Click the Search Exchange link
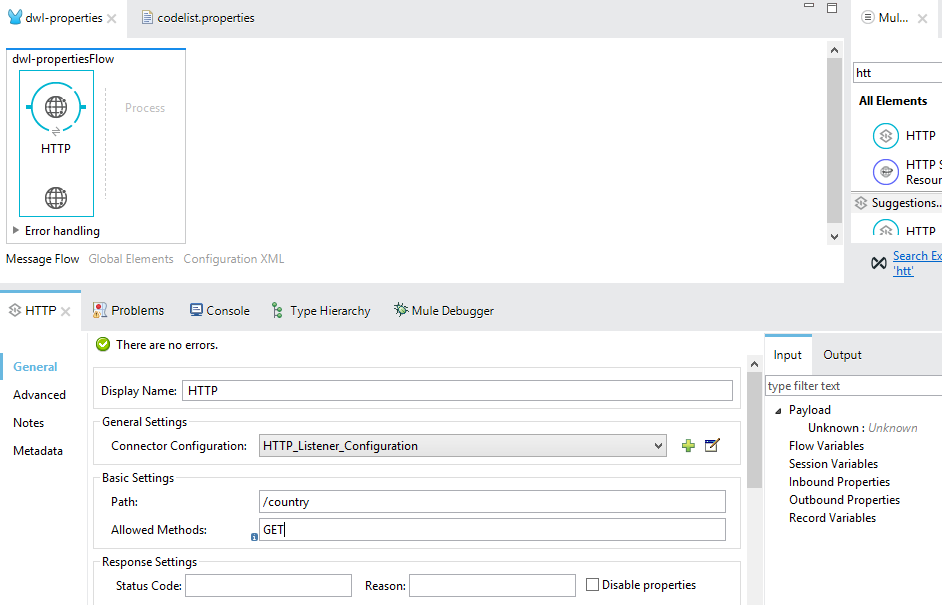942x605 pixels. point(916,257)
